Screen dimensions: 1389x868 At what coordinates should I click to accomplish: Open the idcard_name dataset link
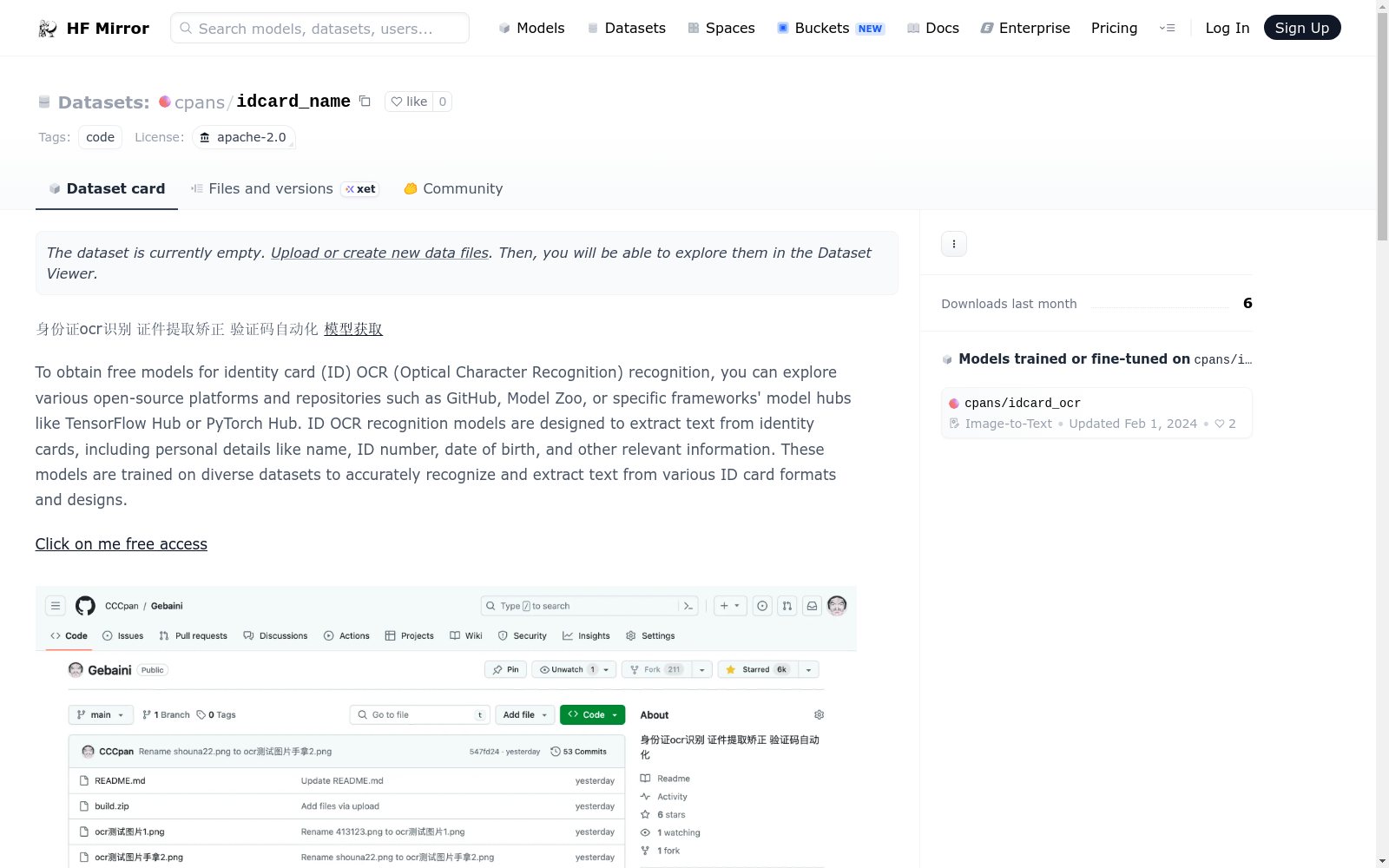293,102
